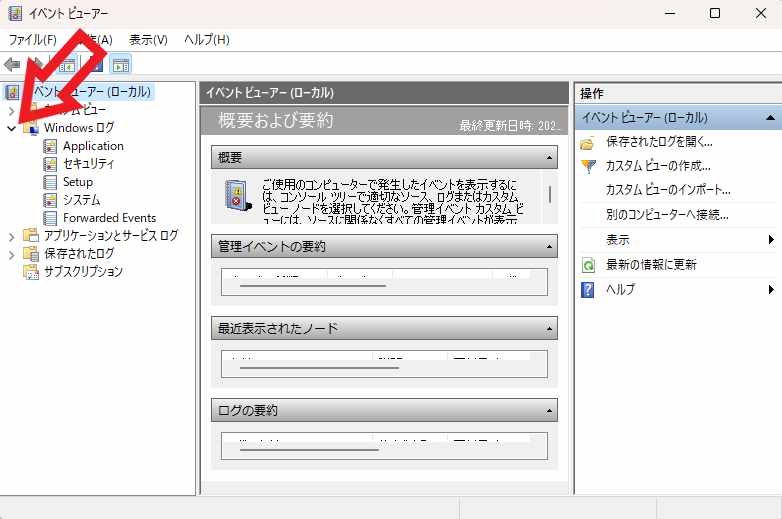The height and width of the screenshot is (519, 782).
Task: Collapse the ログの要約 section
Action: pos(549,411)
